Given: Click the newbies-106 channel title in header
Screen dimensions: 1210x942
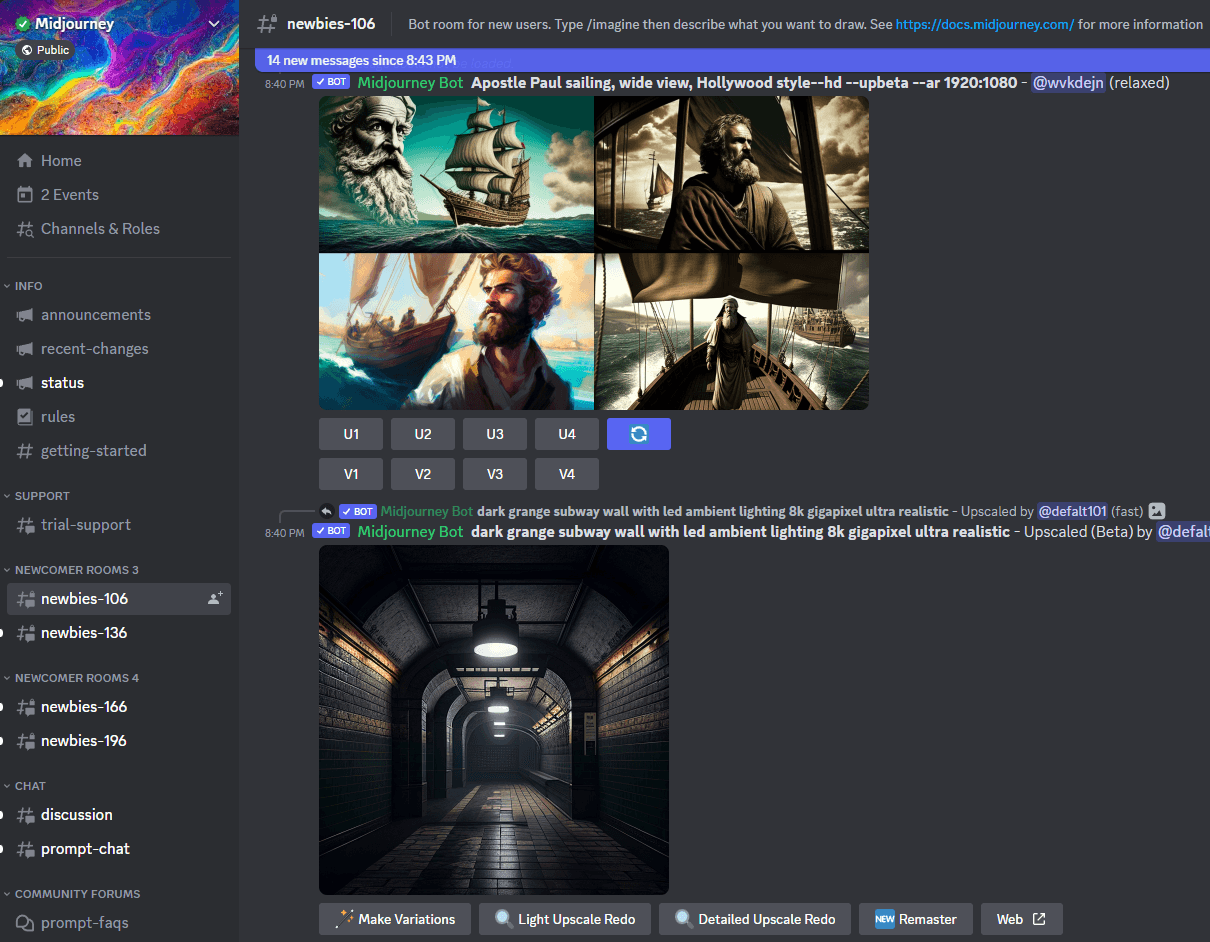Looking at the screenshot, I should pos(331,24).
